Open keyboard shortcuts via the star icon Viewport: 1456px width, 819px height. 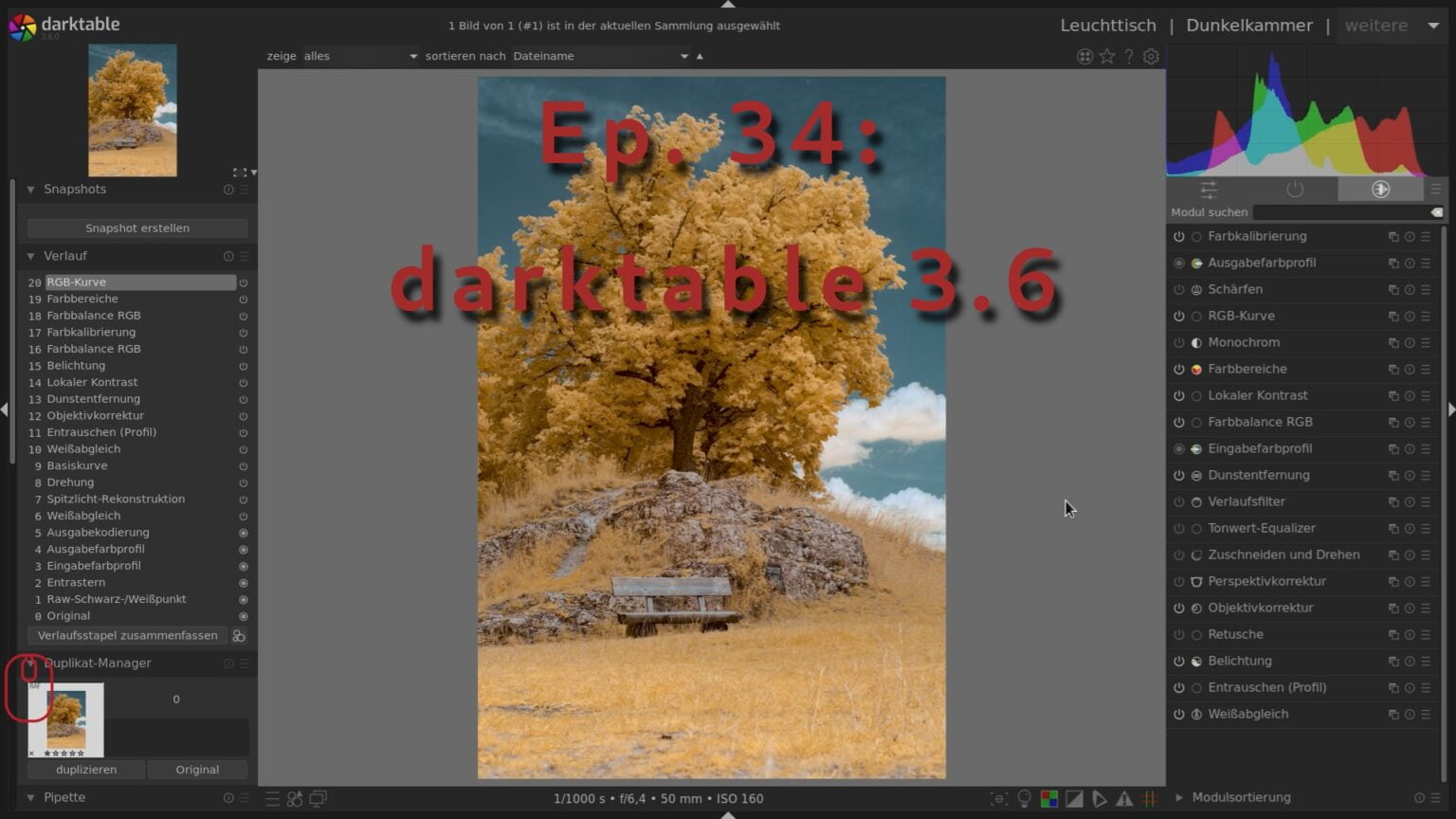coord(1107,56)
